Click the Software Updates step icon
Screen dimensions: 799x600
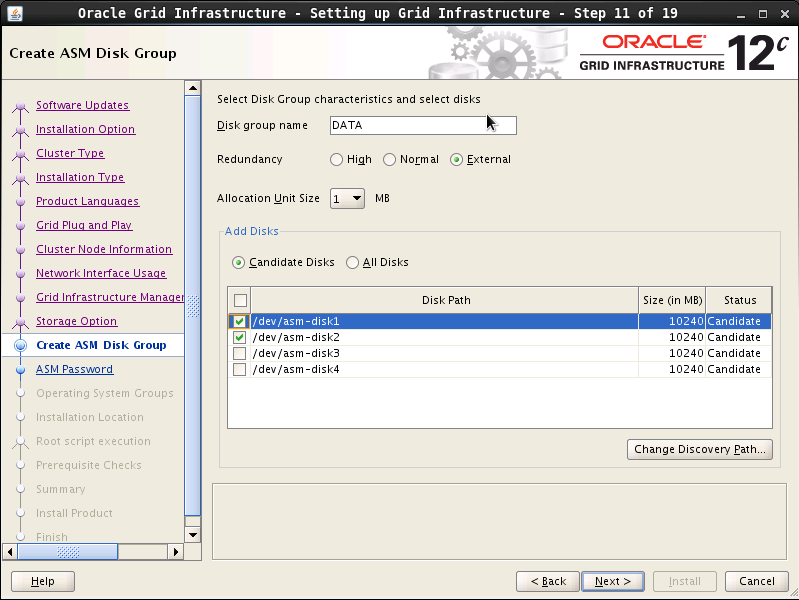click(x=20, y=106)
